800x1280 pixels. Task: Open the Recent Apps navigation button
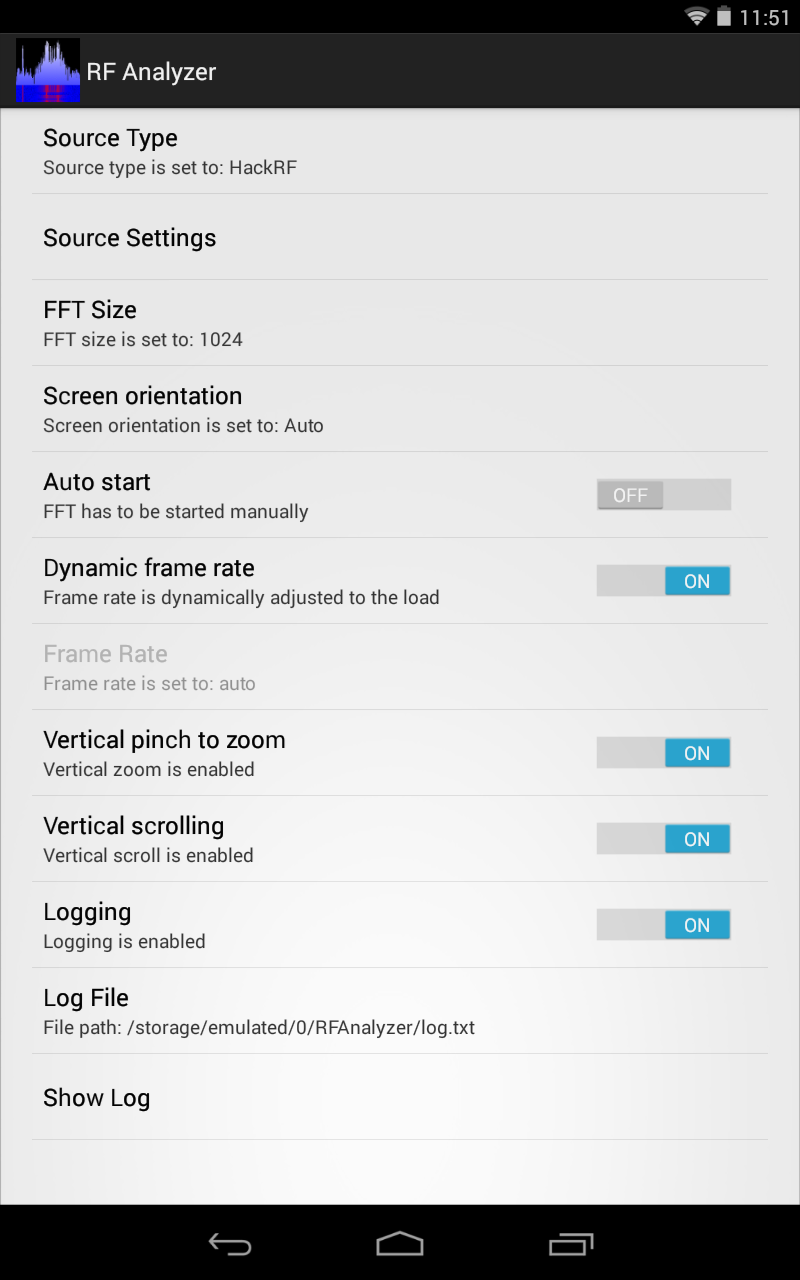pyautogui.click(x=570, y=1244)
